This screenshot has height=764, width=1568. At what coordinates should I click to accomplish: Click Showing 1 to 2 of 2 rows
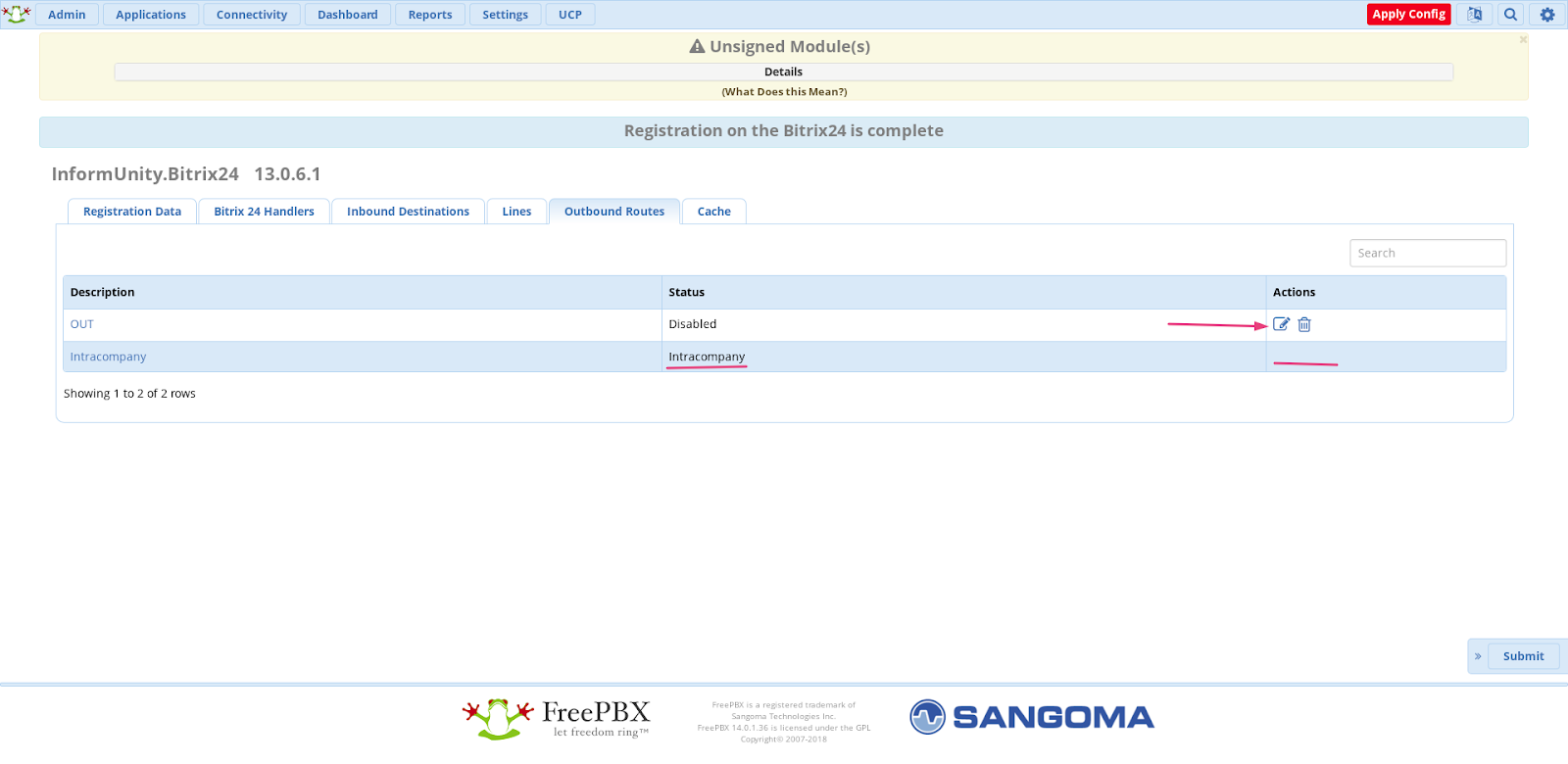(x=129, y=394)
